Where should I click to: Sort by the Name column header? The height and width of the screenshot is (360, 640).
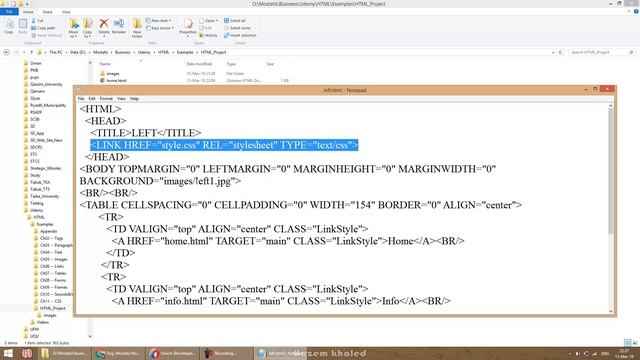tap(105, 64)
